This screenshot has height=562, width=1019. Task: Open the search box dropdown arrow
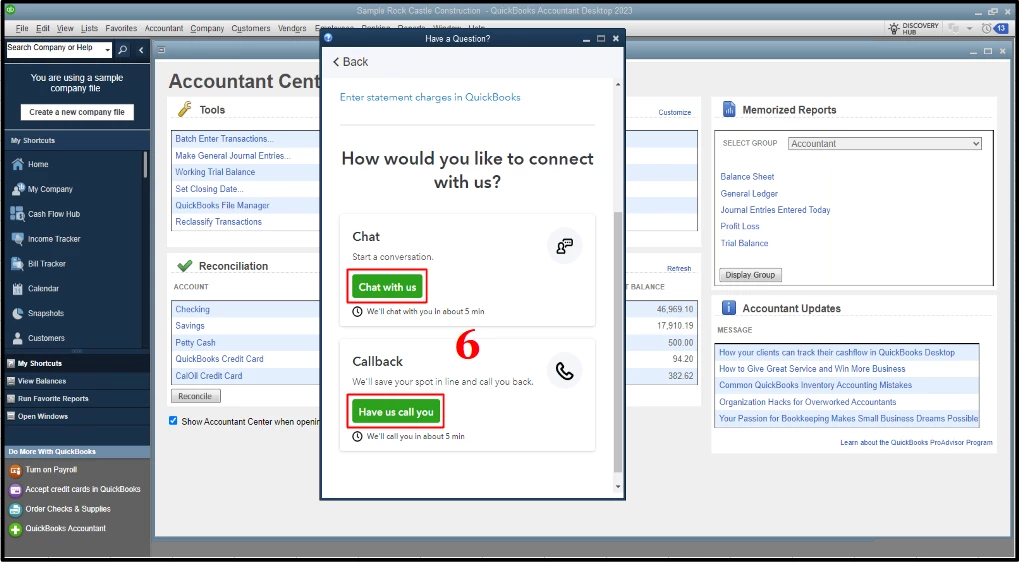click(107, 49)
